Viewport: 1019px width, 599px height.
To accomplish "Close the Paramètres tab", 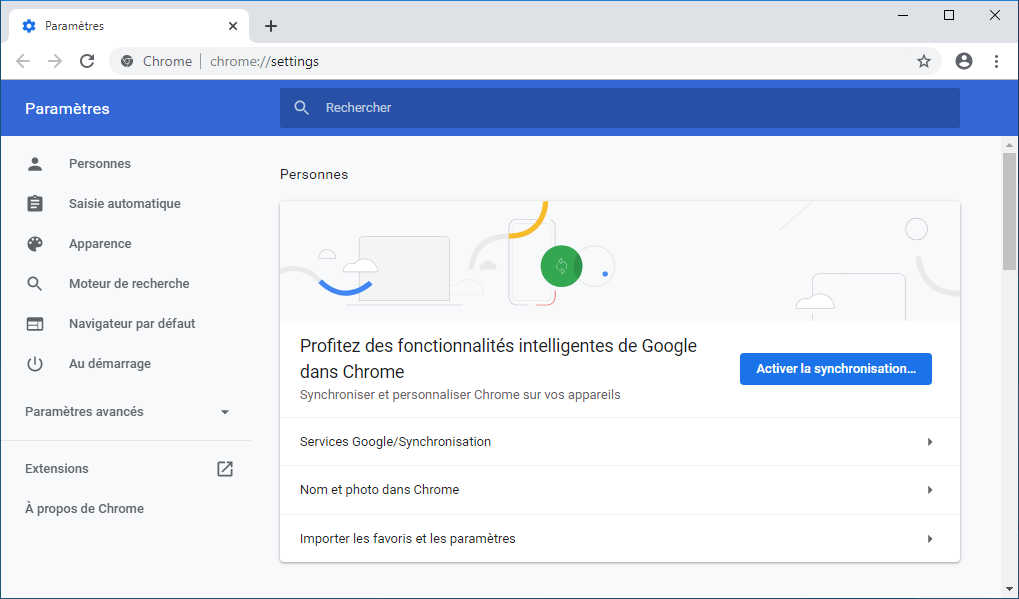I will coord(233,26).
